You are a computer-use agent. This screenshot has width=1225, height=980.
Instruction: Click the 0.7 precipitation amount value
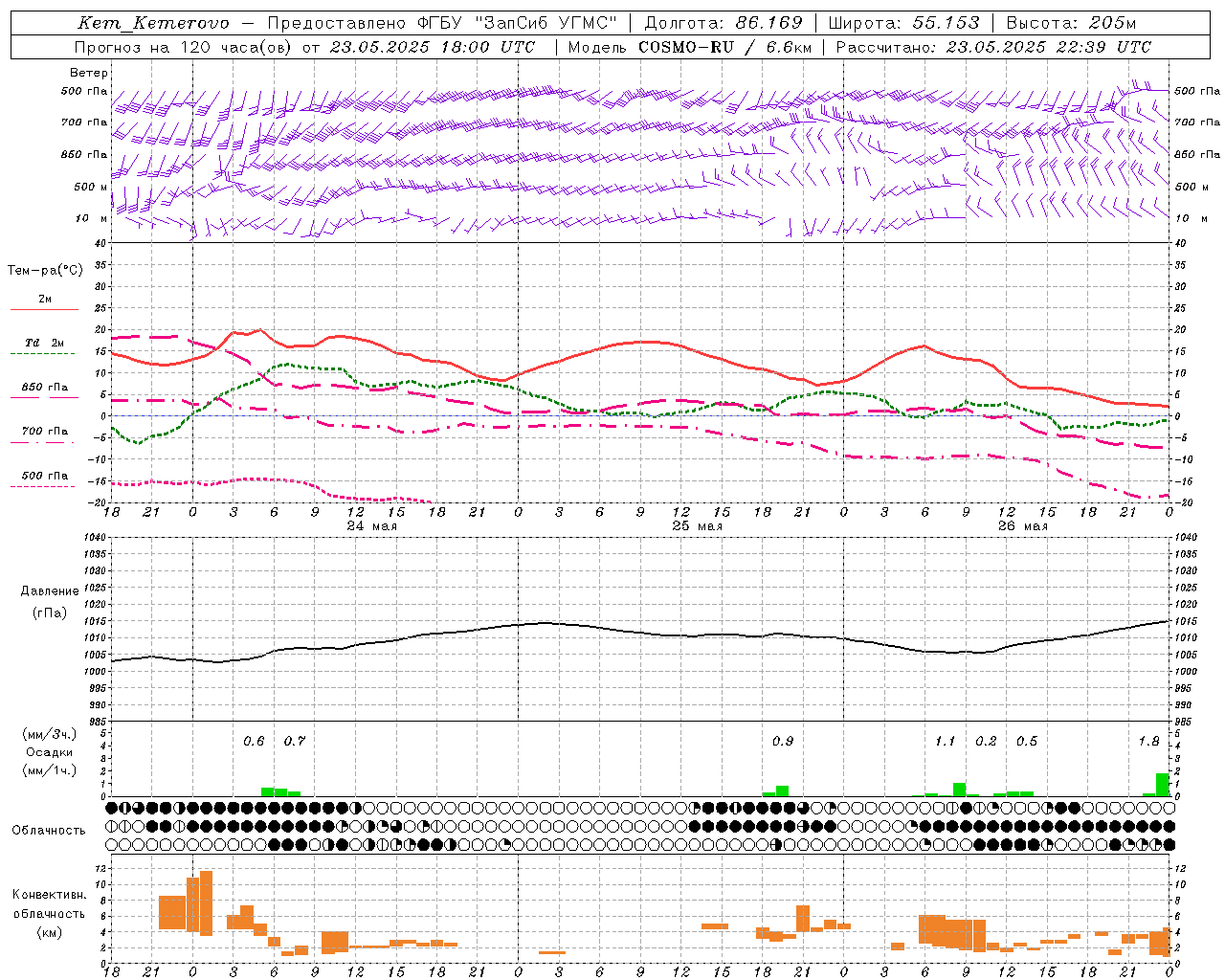click(295, 741)
